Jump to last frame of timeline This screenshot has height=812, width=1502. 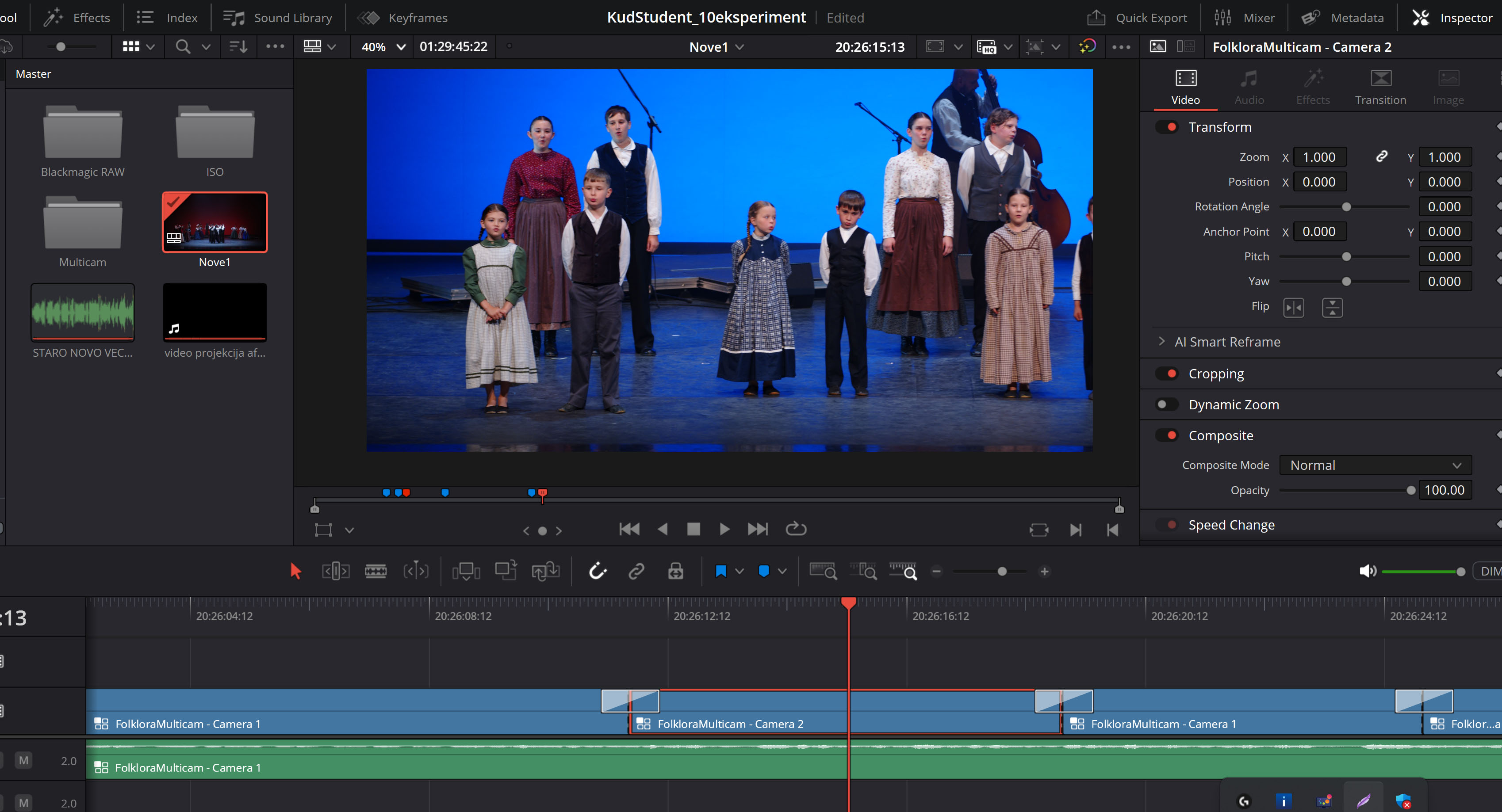(758, 529)
